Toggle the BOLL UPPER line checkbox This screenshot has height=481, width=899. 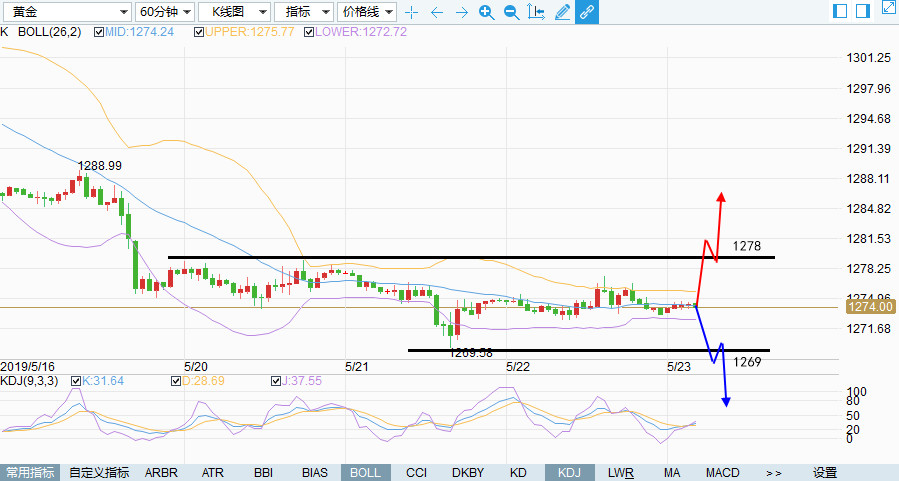click(x=199, y=32)
